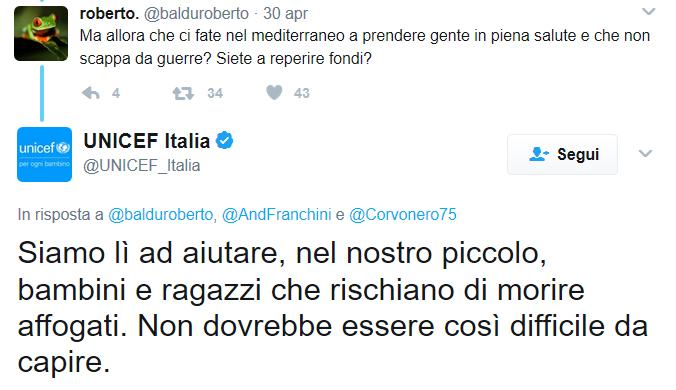Open the @AndFranchini mention link

pos(276,215)
